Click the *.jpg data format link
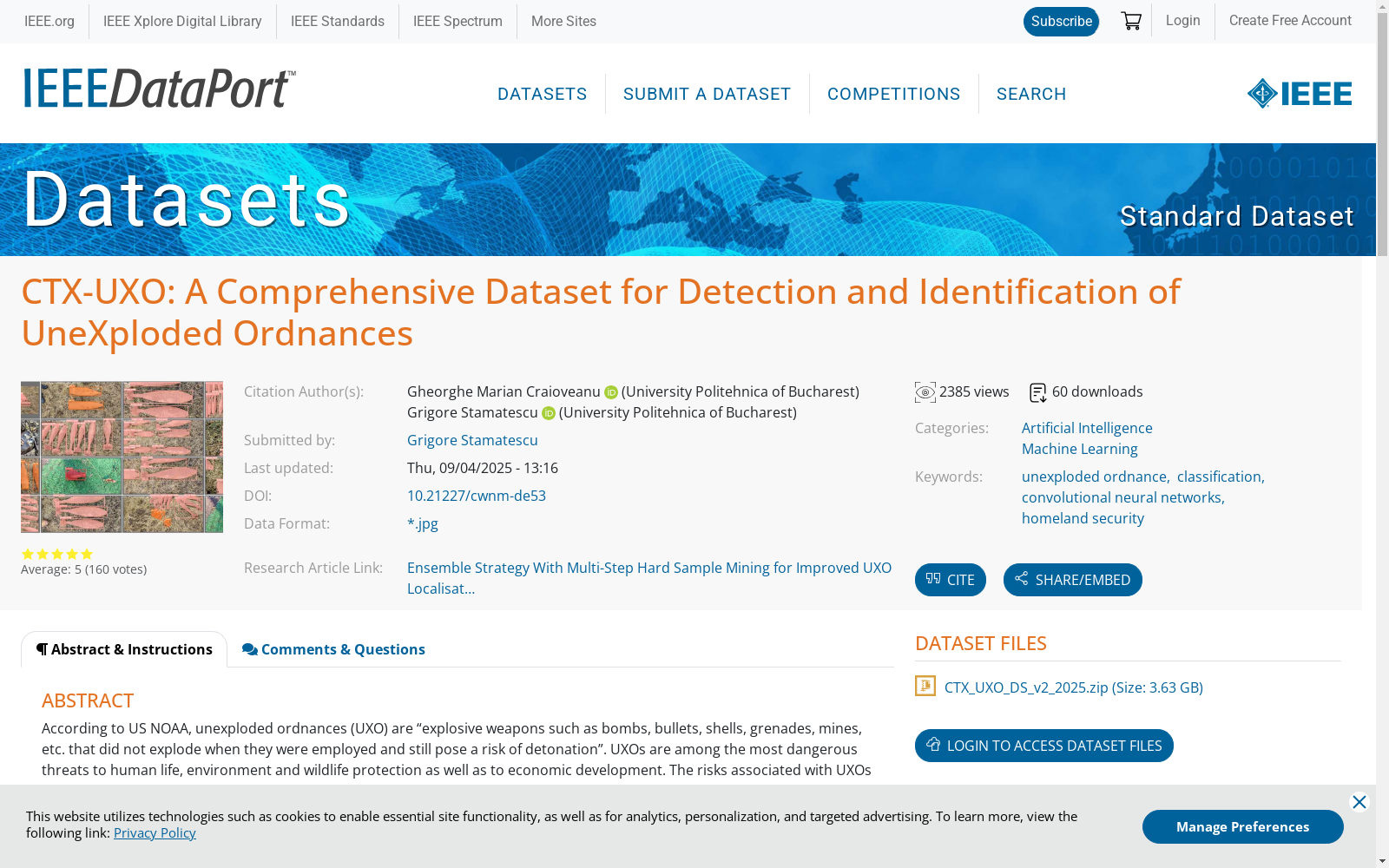This screenshot has height=868, width=1389. point(423,523)
